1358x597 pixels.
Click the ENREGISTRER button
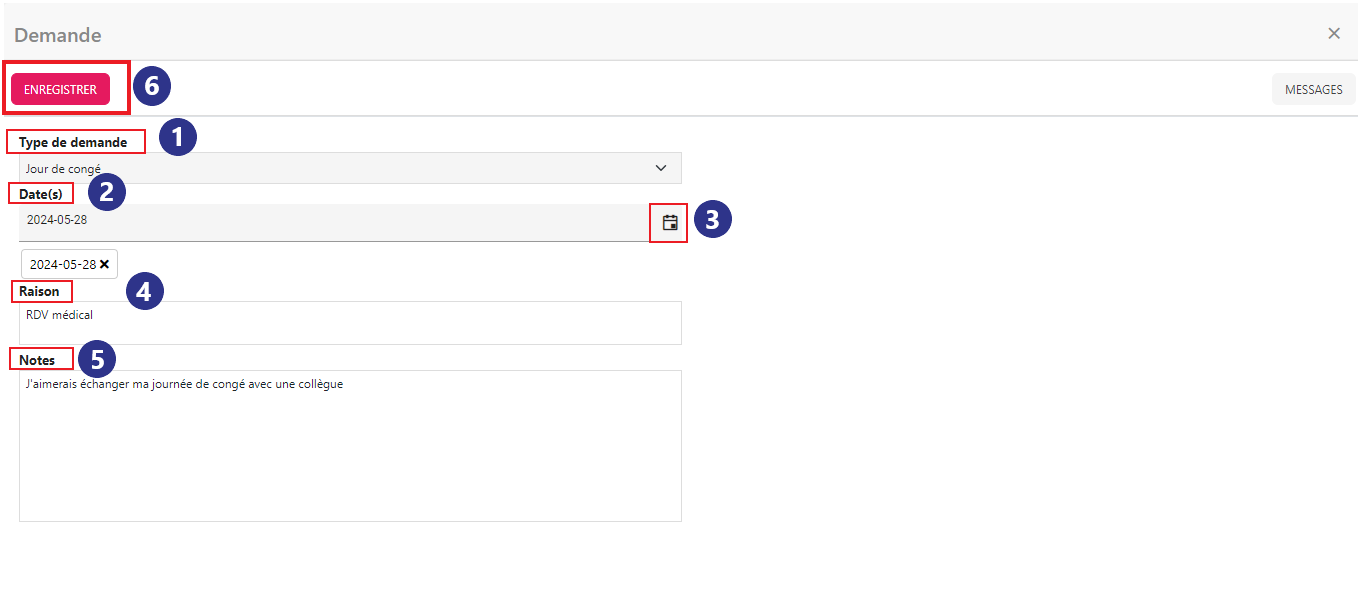pos(61,89)
